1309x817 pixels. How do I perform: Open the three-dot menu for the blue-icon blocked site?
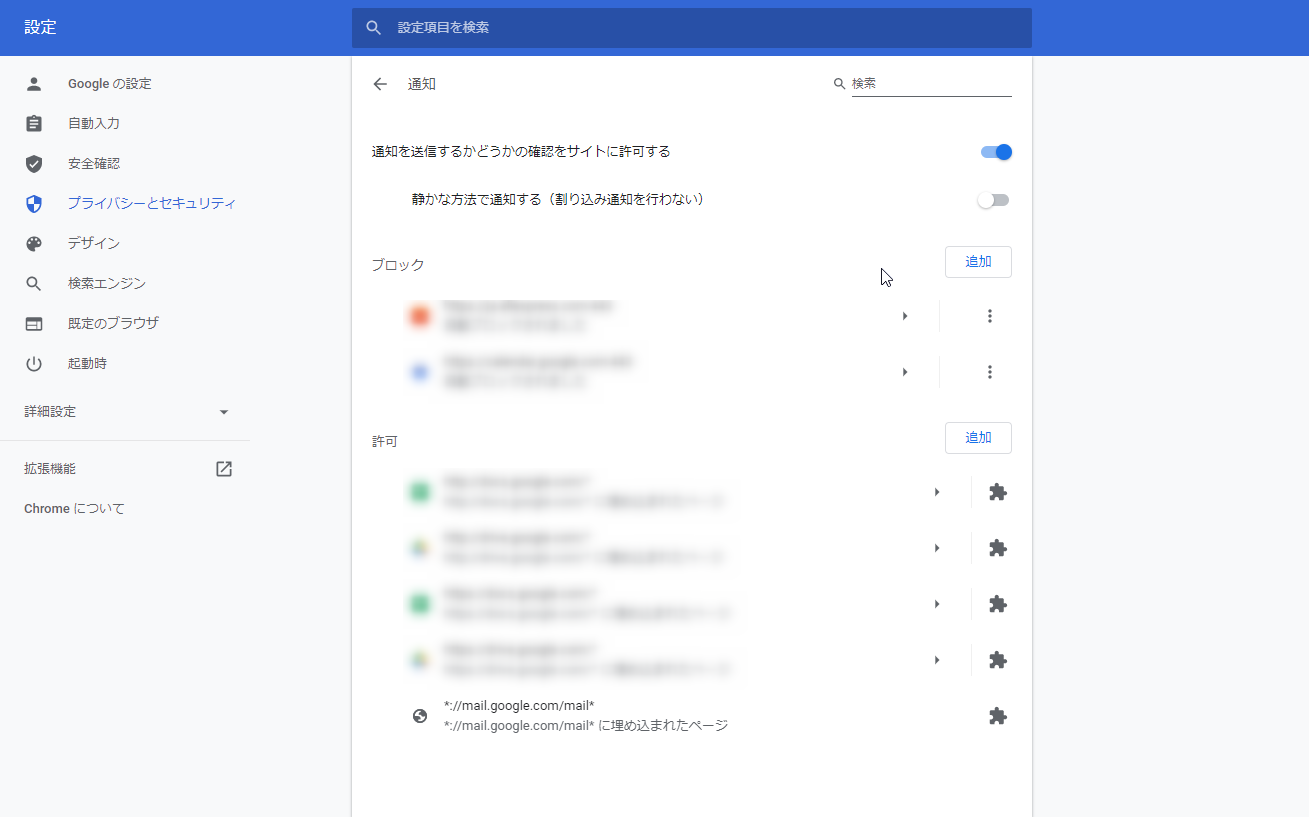click(x=990, y=372)
